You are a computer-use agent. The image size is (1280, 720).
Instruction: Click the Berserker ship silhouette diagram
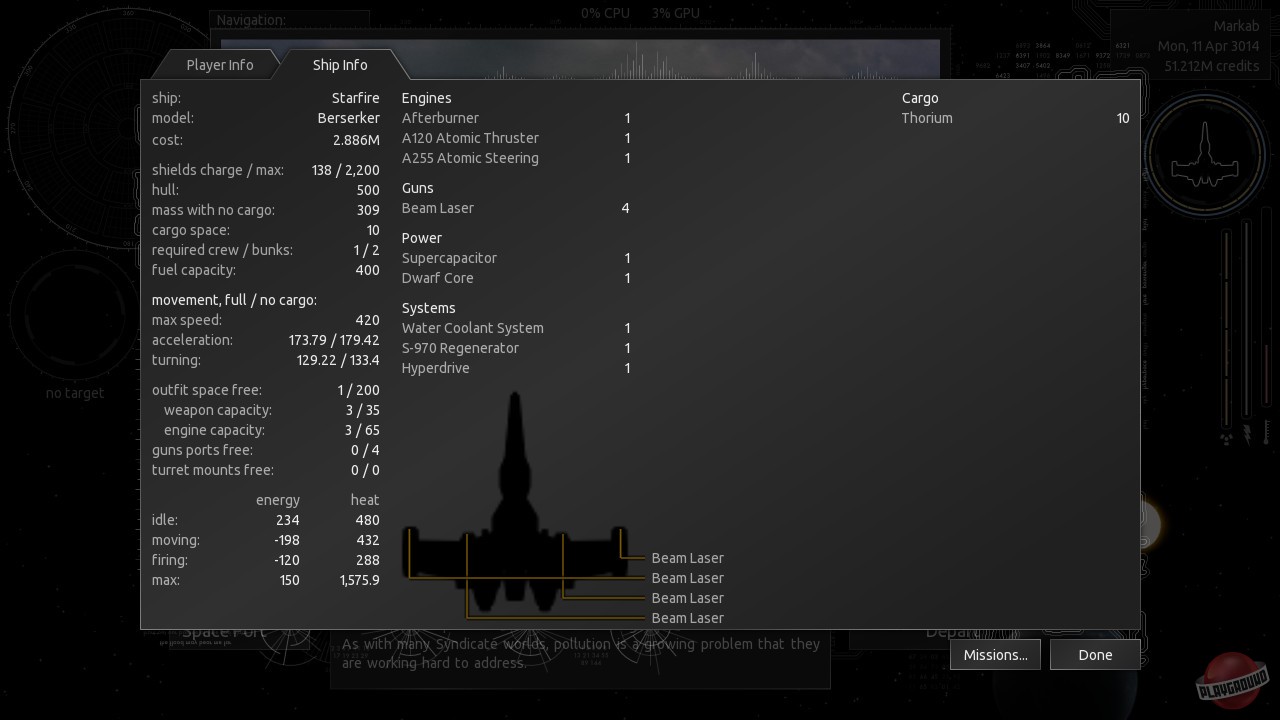[x=514, y=520]
